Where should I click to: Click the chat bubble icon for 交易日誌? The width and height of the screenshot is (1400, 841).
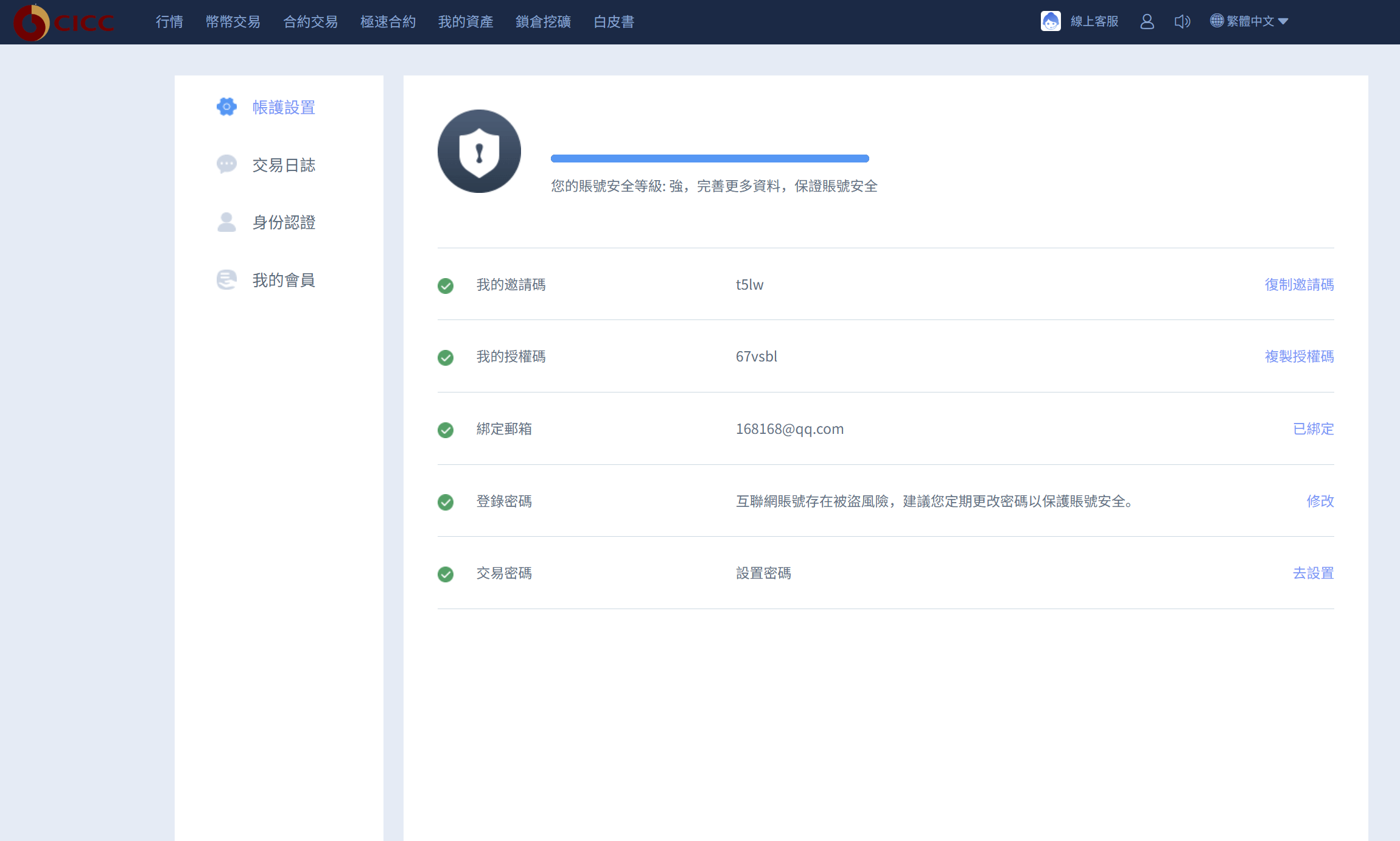226,164
